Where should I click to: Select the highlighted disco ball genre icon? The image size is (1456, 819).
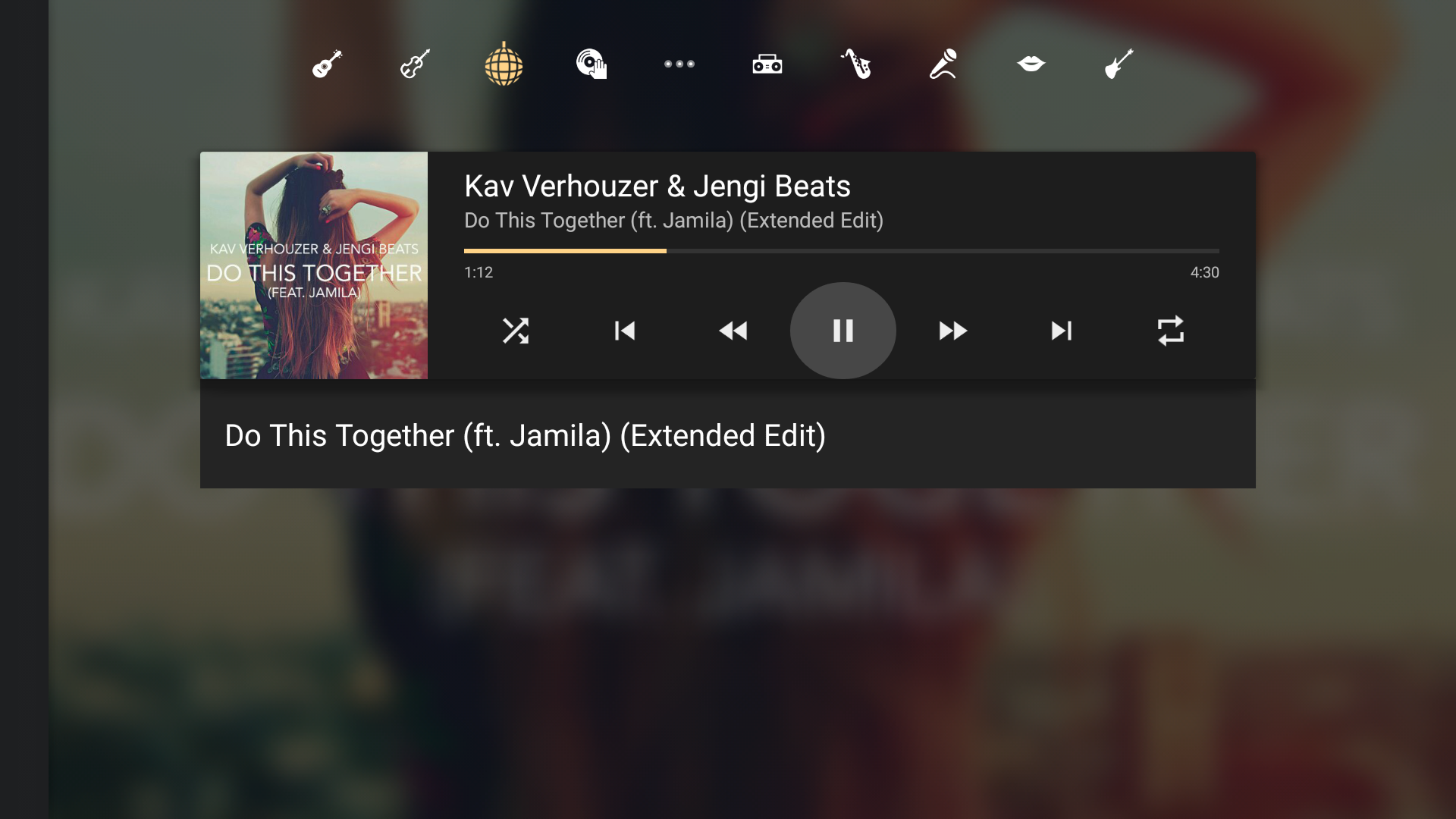pyautogui.click(x=504, y=64)
